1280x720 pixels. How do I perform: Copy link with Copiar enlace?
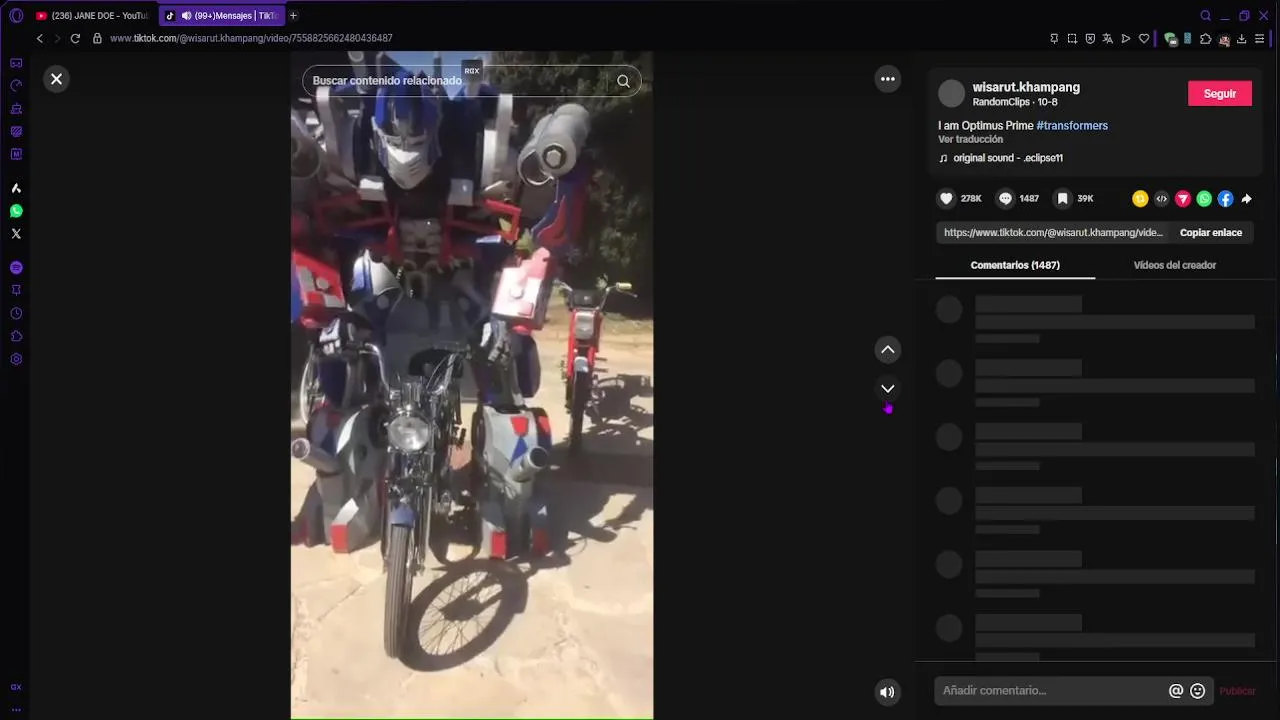[x=1210, y=232]
